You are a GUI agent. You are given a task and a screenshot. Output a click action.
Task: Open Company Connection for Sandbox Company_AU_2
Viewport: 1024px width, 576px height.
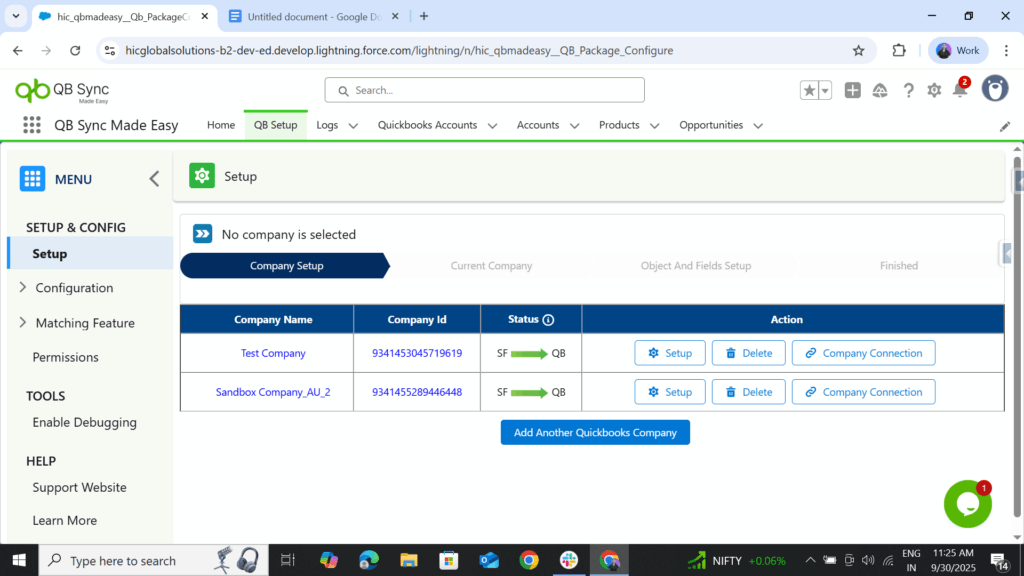pyautogui.click(x=863, y=392)
